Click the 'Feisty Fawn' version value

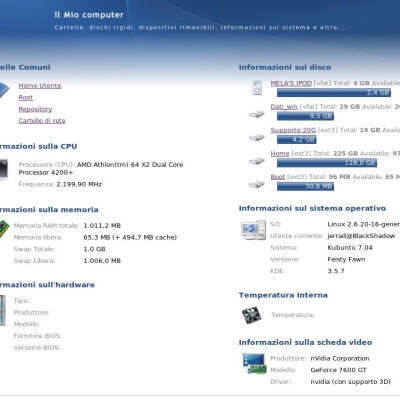(x=346, y=259)
